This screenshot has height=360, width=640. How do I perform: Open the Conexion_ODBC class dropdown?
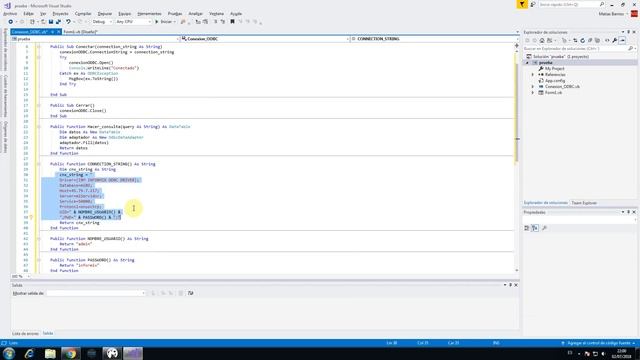[265, 39]
